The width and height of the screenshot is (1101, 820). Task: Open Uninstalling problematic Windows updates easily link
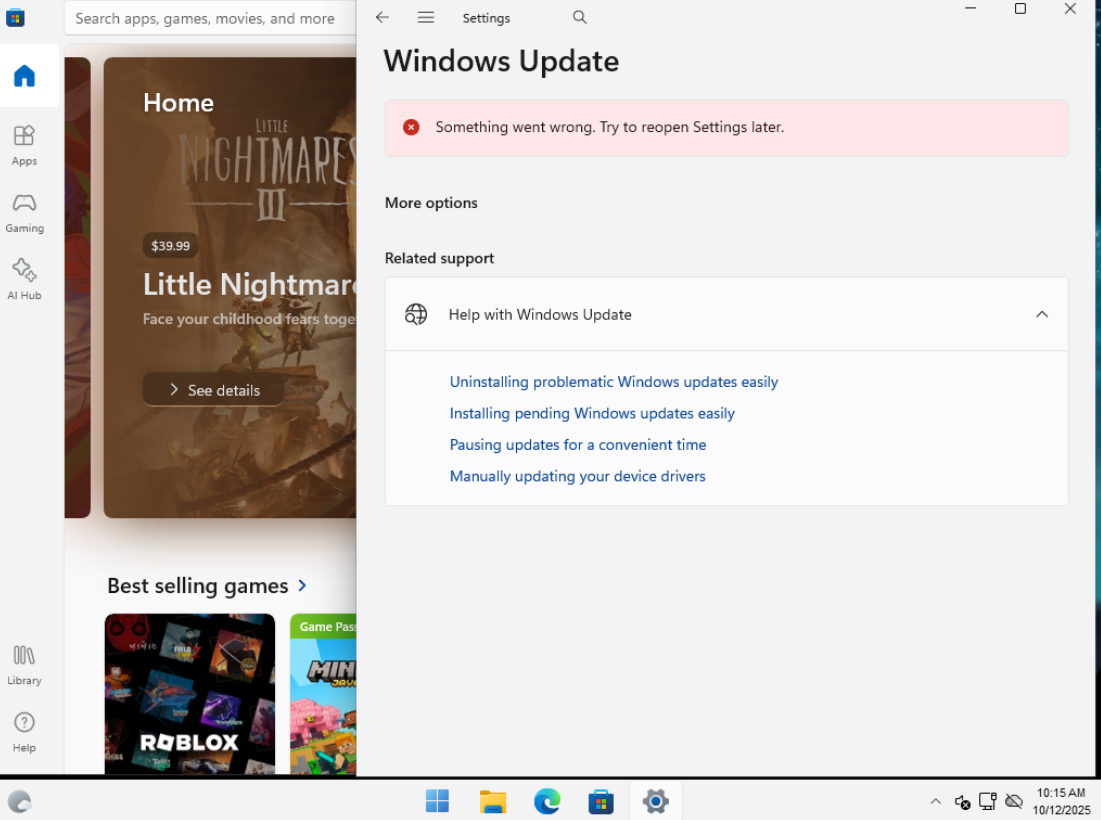[x=614, y=382]
